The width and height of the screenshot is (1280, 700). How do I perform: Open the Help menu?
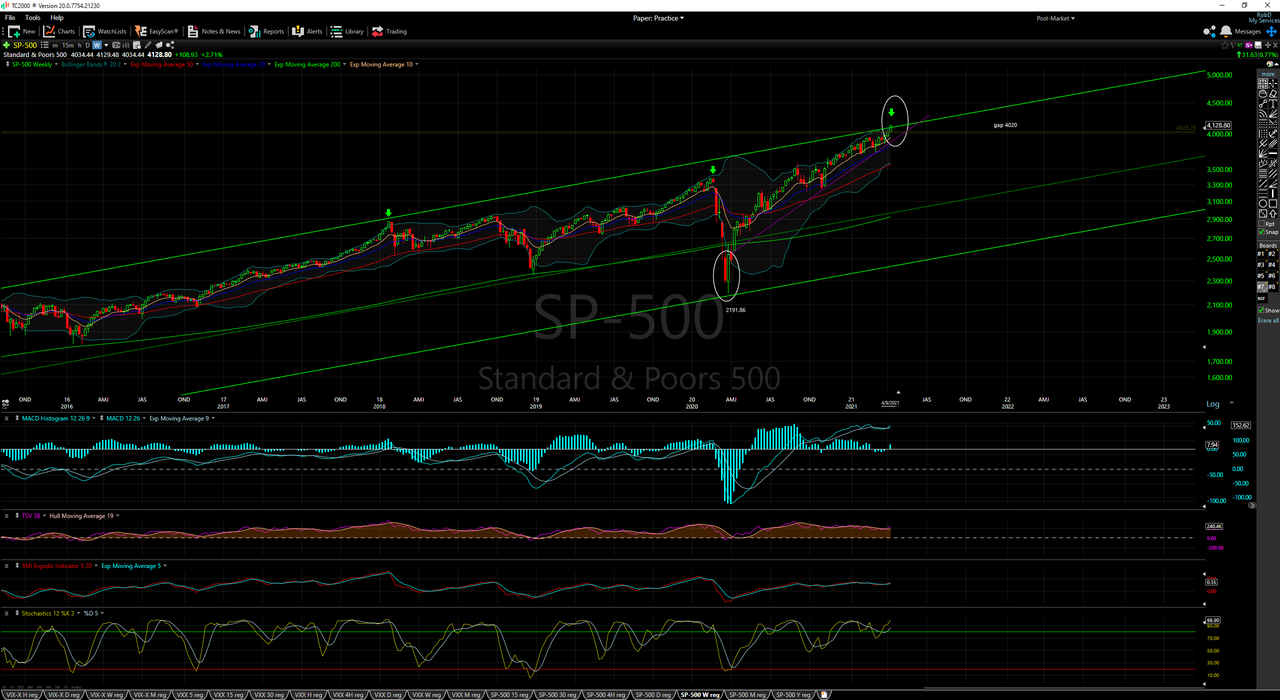[57, 17]
